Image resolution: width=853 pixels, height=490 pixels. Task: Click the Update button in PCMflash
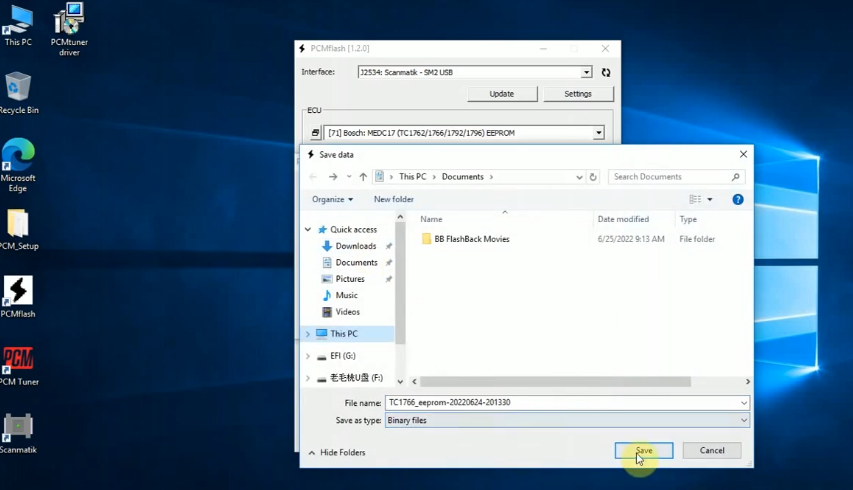tap(502, 94)
